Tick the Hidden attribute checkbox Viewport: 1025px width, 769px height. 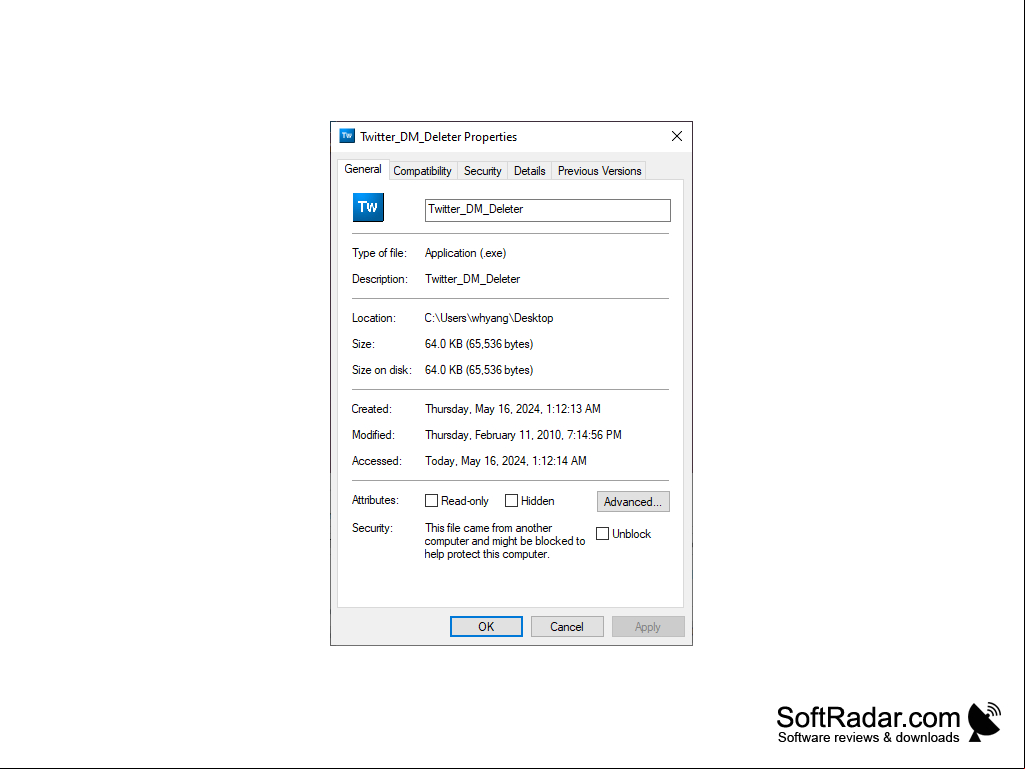click(x=511, y=501)
